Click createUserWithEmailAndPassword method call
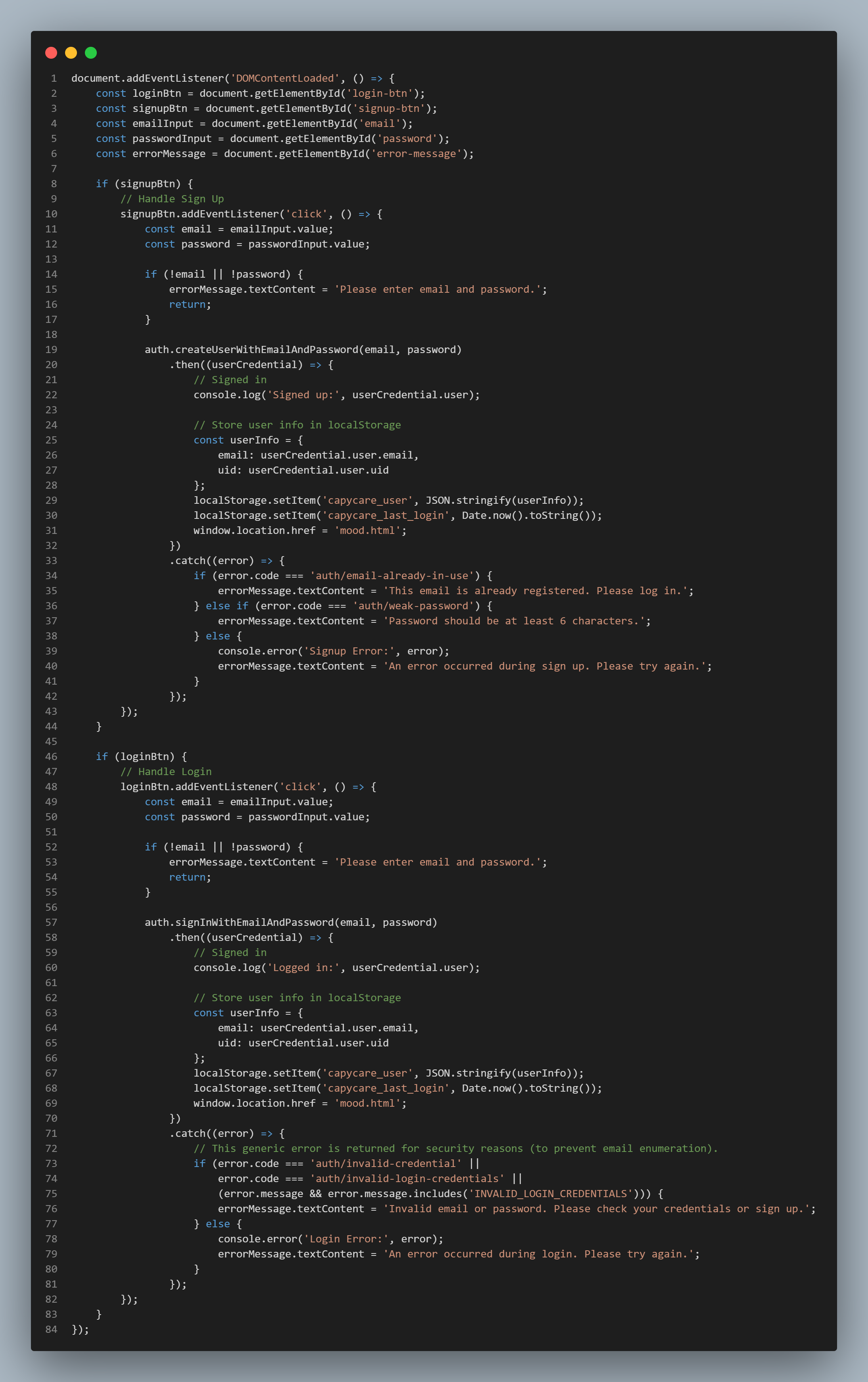The width and height of the screenshot is (868, 1382). [x=266, y=349]
